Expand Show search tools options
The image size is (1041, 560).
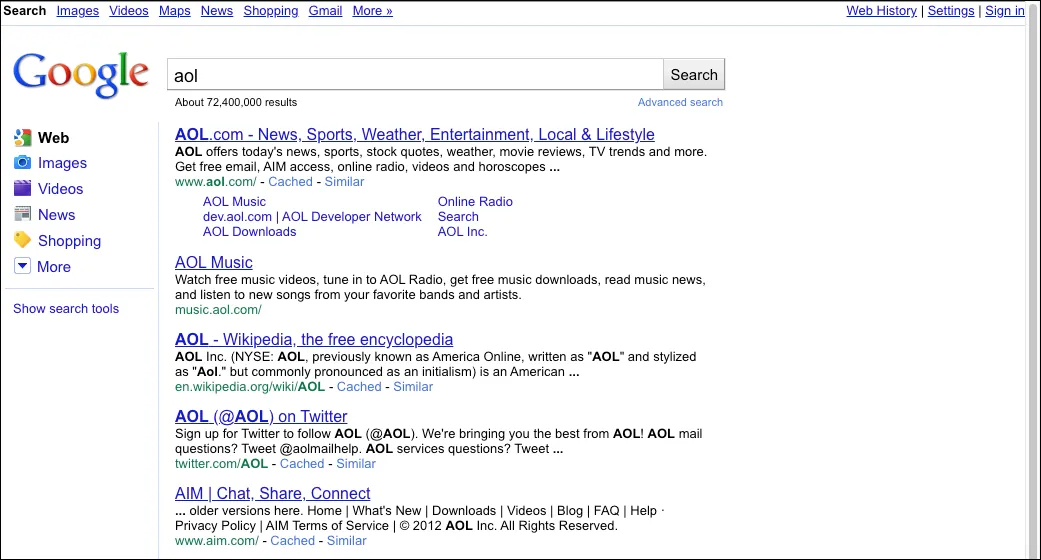click(66, 309)
